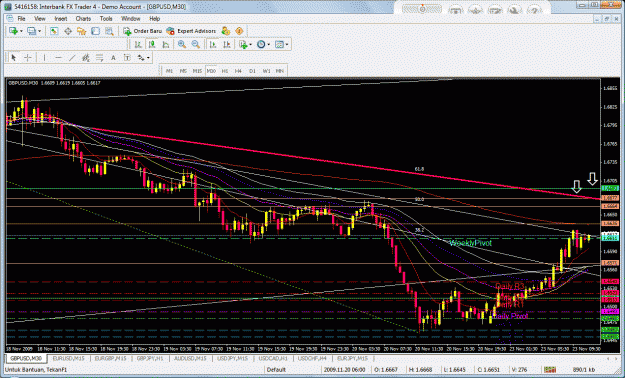Show the Terminal window
The width and height of the screenshot is (625, 378).
[95, 31]
